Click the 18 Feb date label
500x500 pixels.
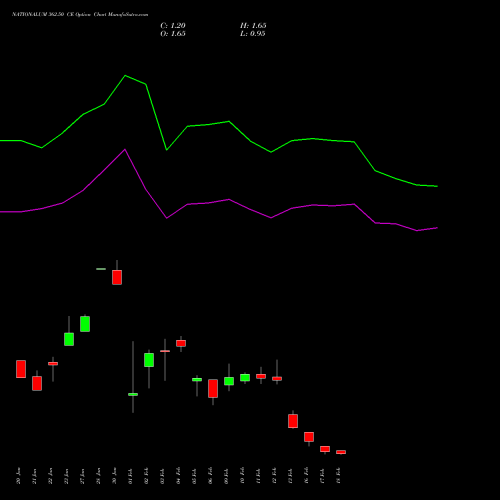pyautogui.click(x=338, y=476)
